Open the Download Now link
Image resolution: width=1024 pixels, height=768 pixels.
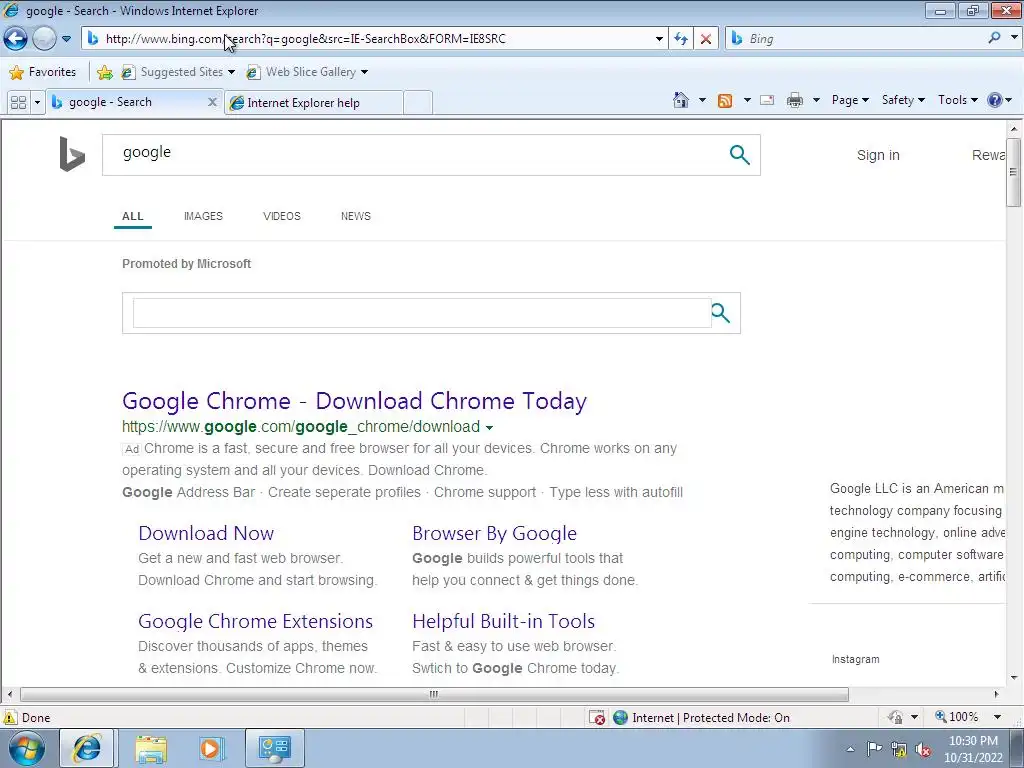206,533
